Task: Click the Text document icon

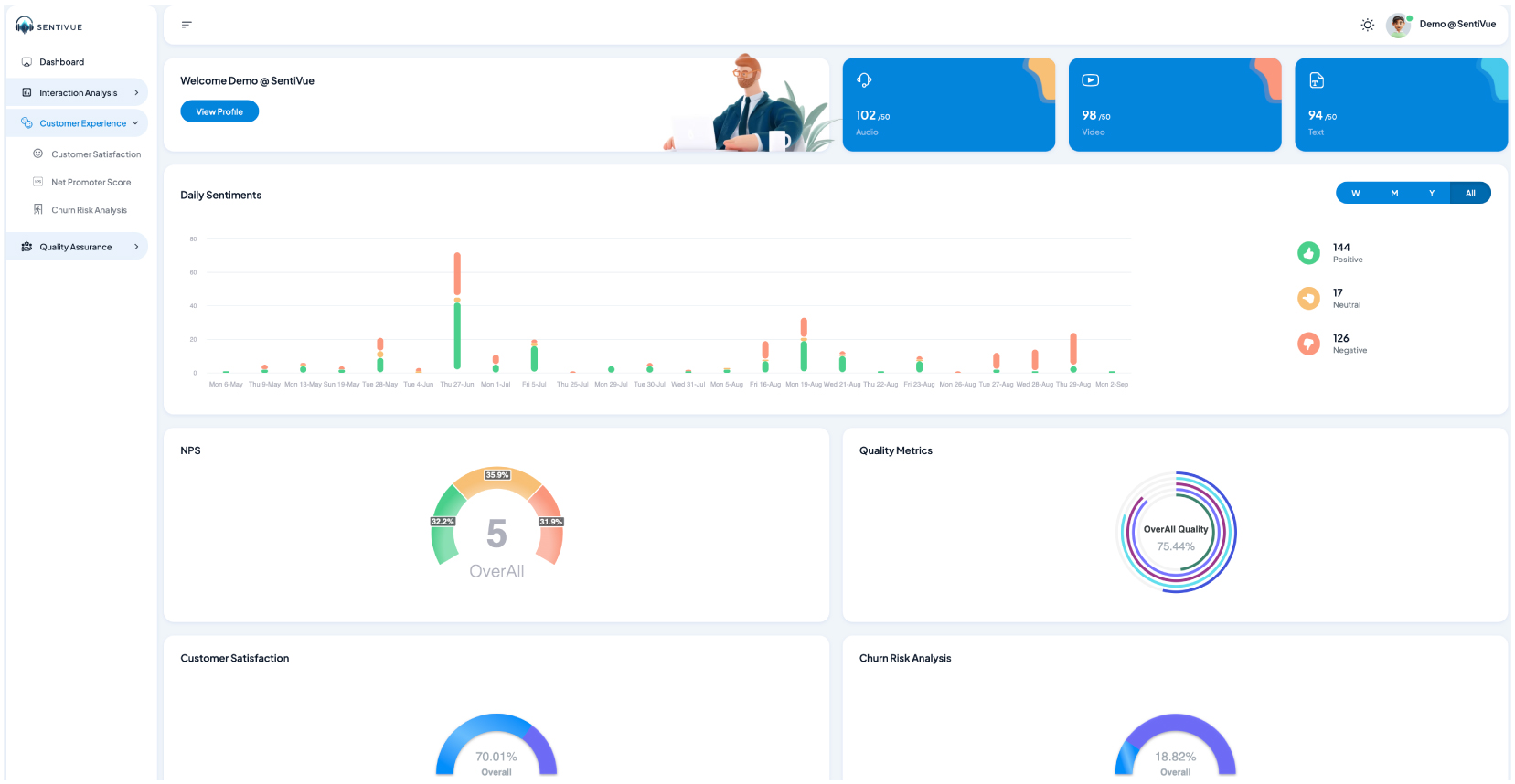Action: pos(1317,80)
